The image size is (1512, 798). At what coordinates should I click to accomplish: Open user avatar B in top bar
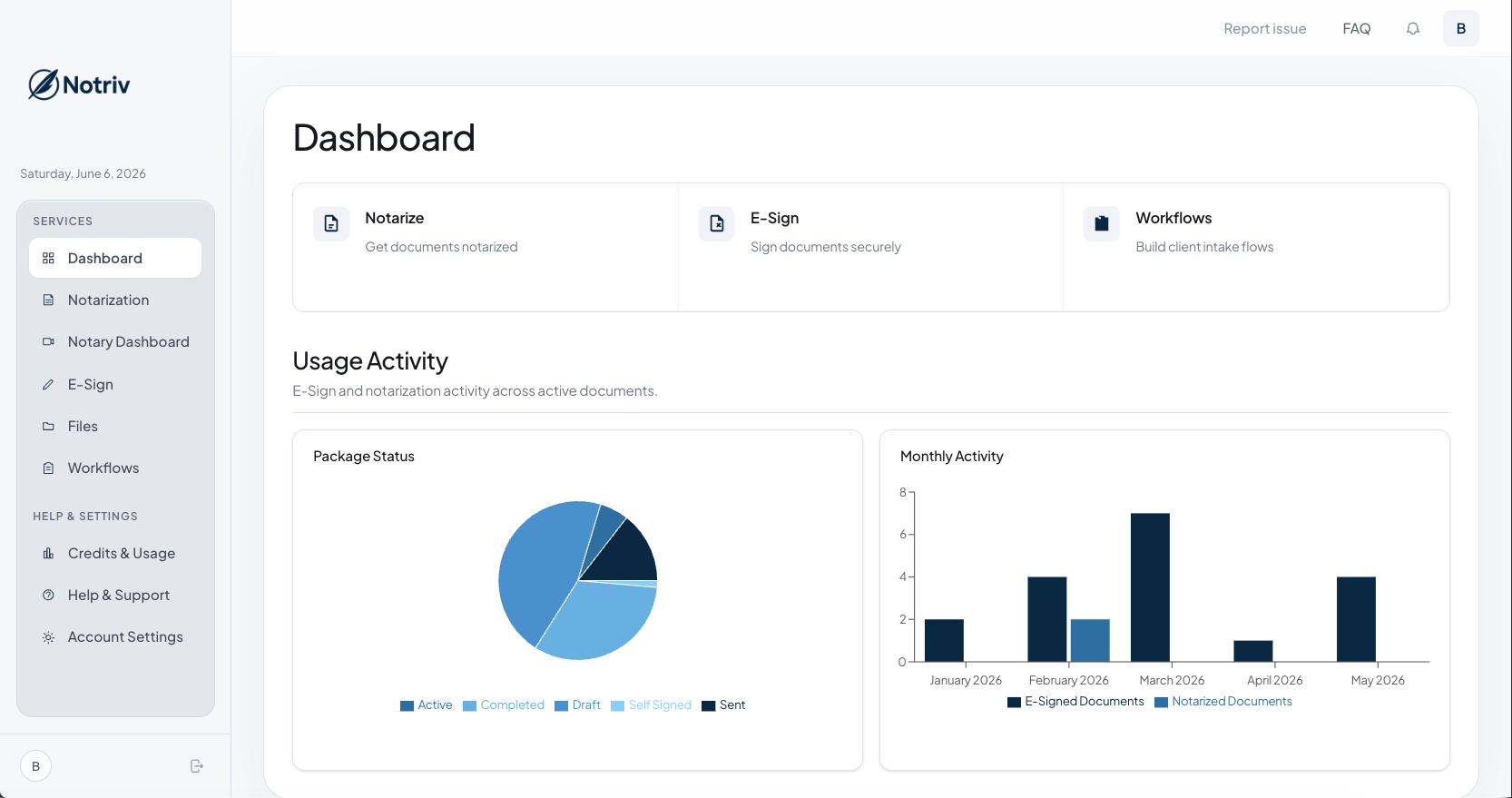(1461, 29)
